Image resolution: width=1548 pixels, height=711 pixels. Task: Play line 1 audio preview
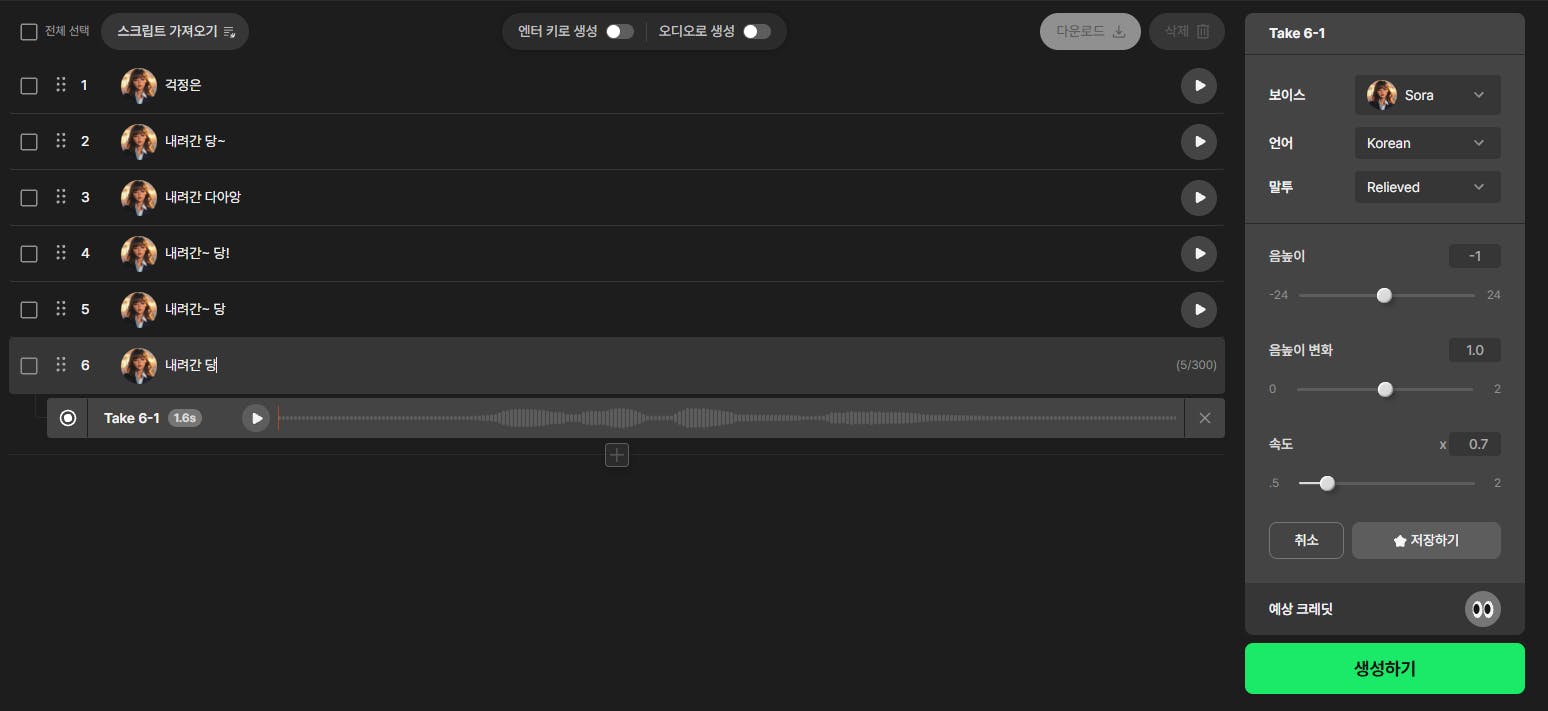click(x=1199, y=86)
